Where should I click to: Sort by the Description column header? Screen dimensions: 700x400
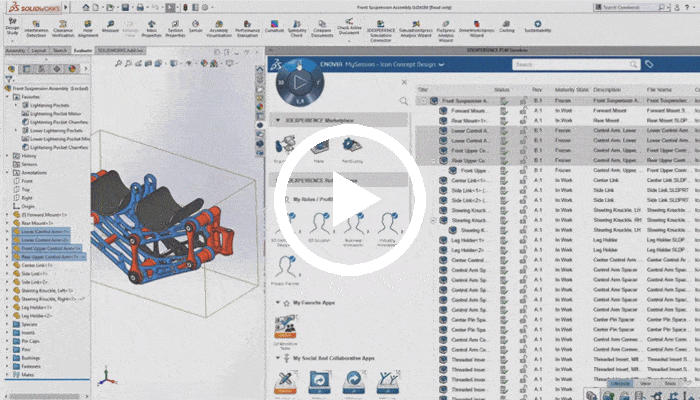[607, 90]
